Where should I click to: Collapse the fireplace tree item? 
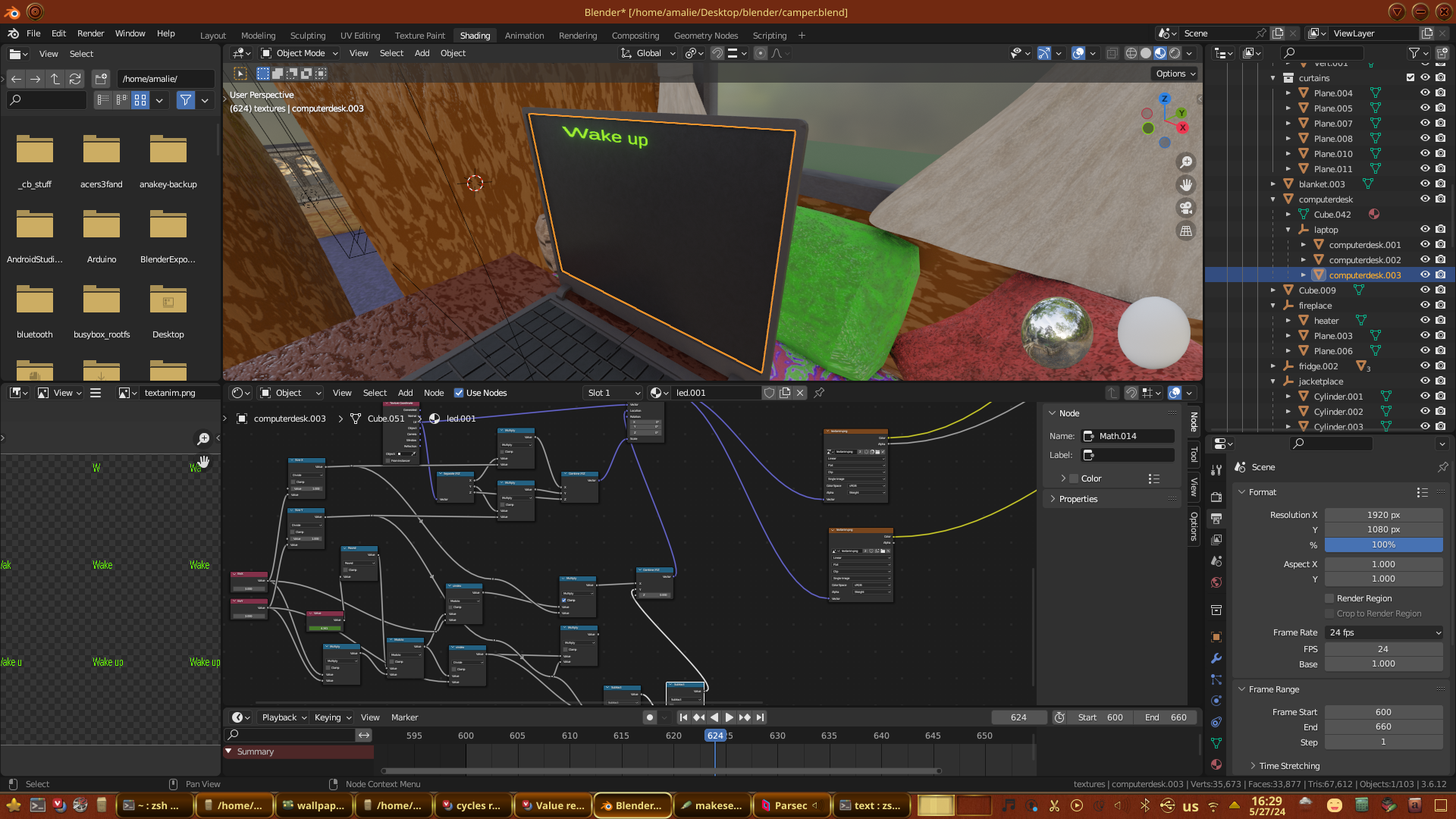[1273, 306]
